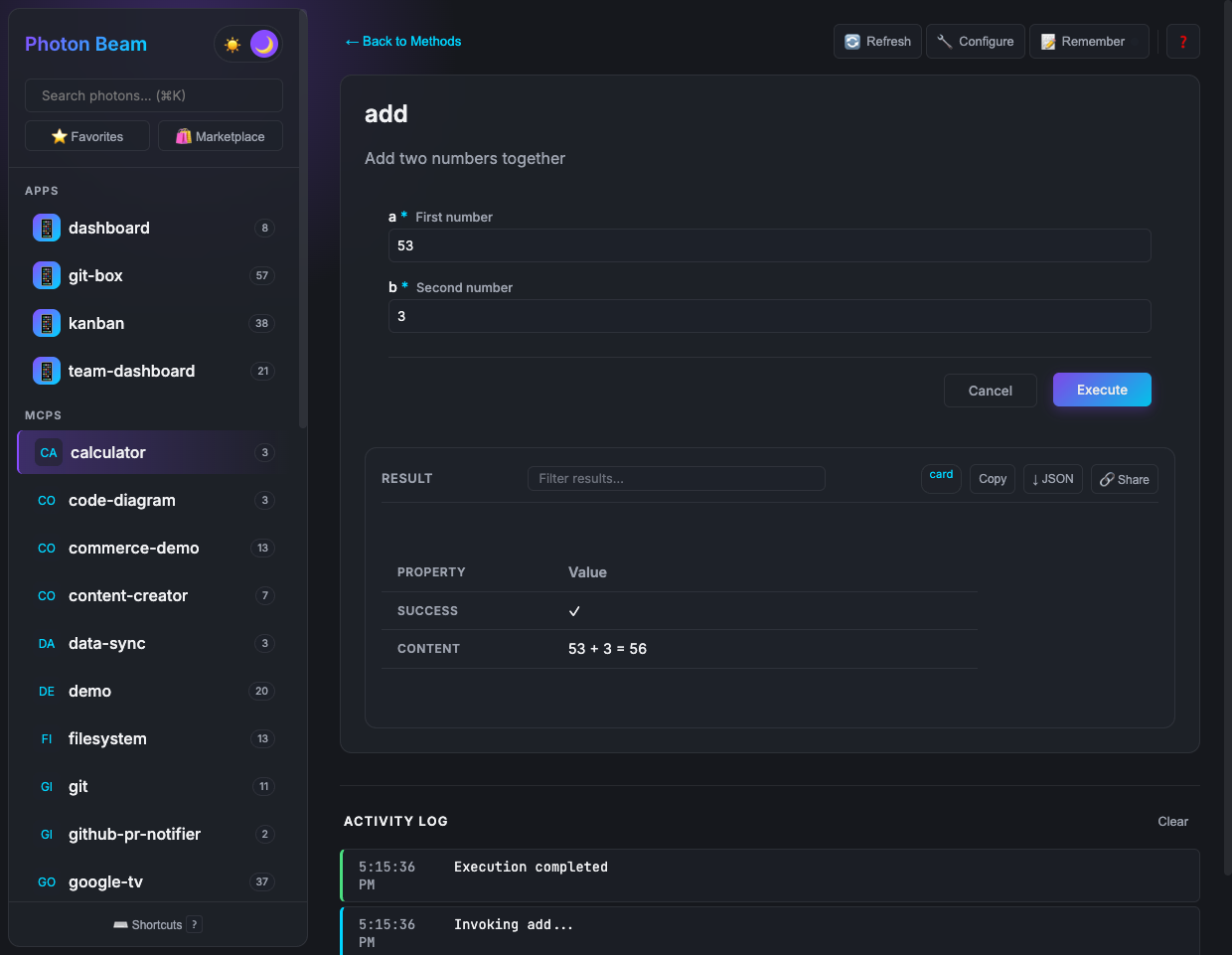Go back to Methods
The image size is (1232, 955).
pos(402,41)
